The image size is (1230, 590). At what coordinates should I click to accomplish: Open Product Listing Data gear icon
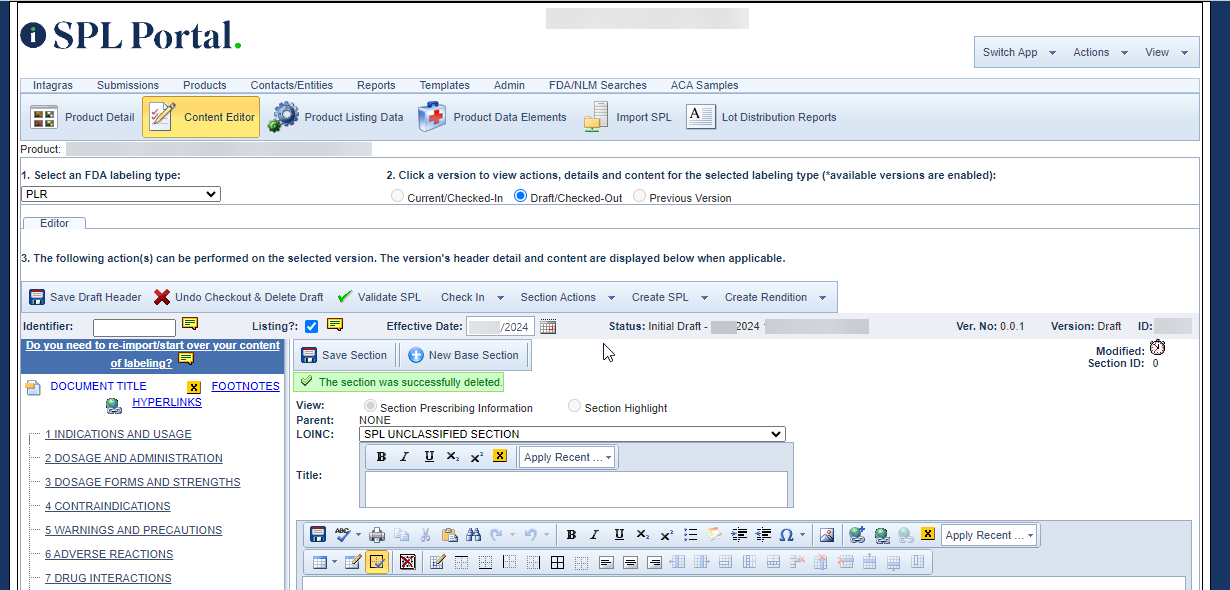284,117
